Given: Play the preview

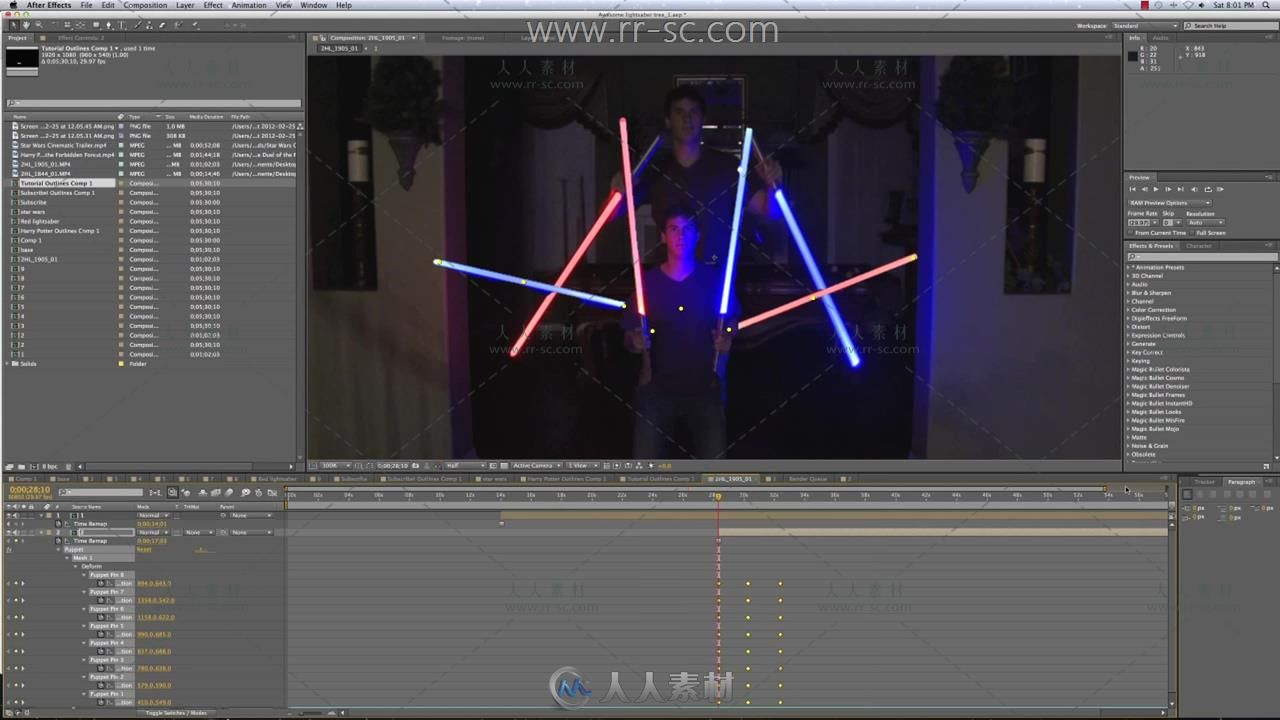Looking at the screenshot, I should click(x=1156, y=189).
